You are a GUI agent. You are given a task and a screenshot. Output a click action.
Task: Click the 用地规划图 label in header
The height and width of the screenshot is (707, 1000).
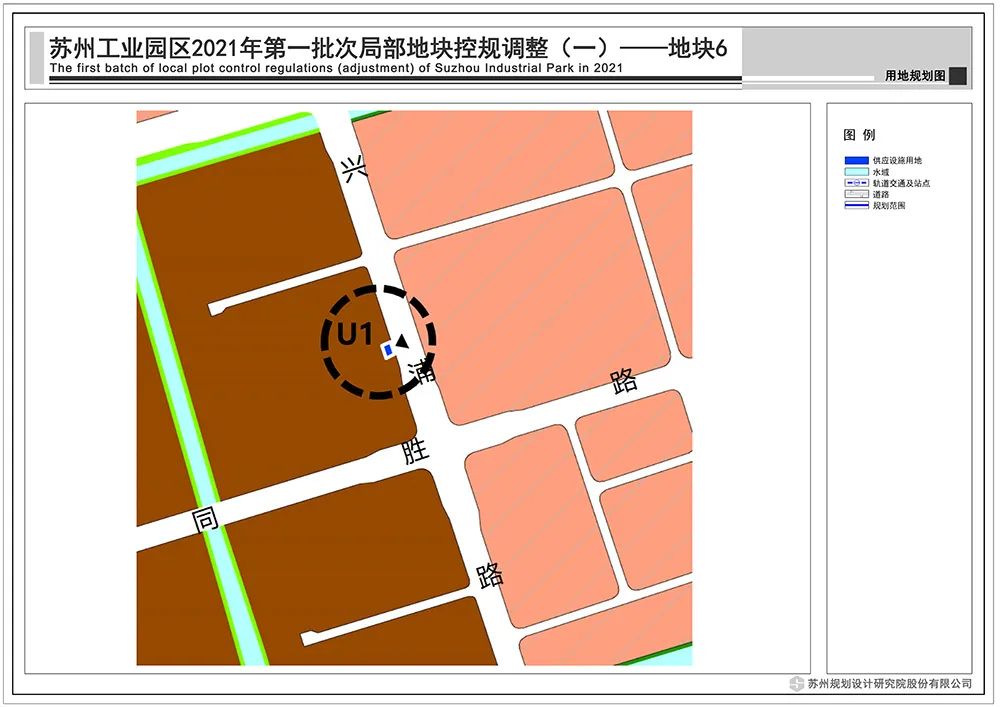(x=915, y=76)
